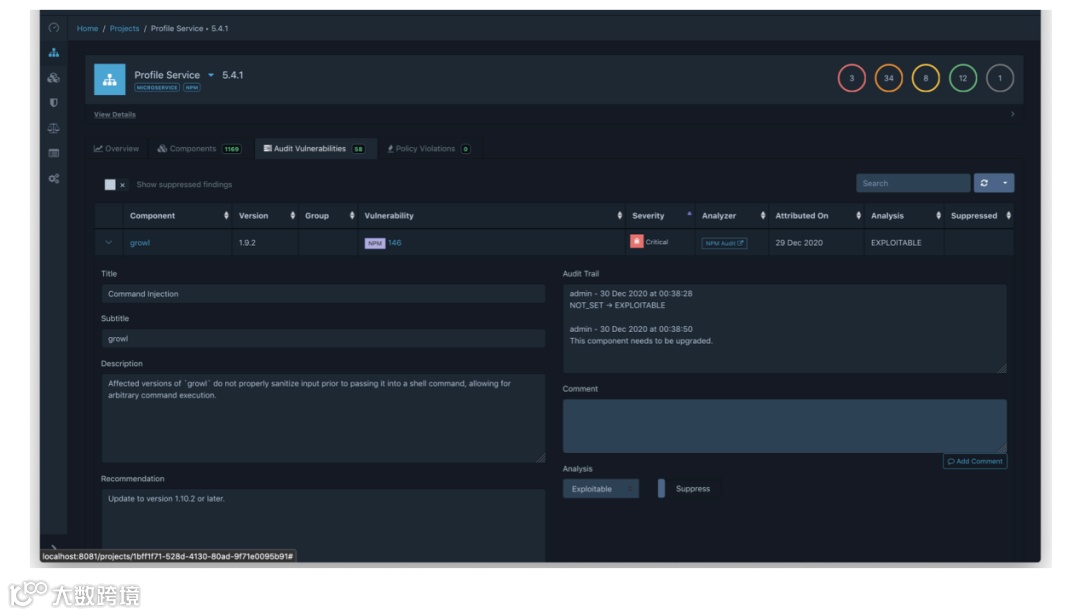
Task: Collapse the growl row details chevron
Action: [x=108, y=242]
